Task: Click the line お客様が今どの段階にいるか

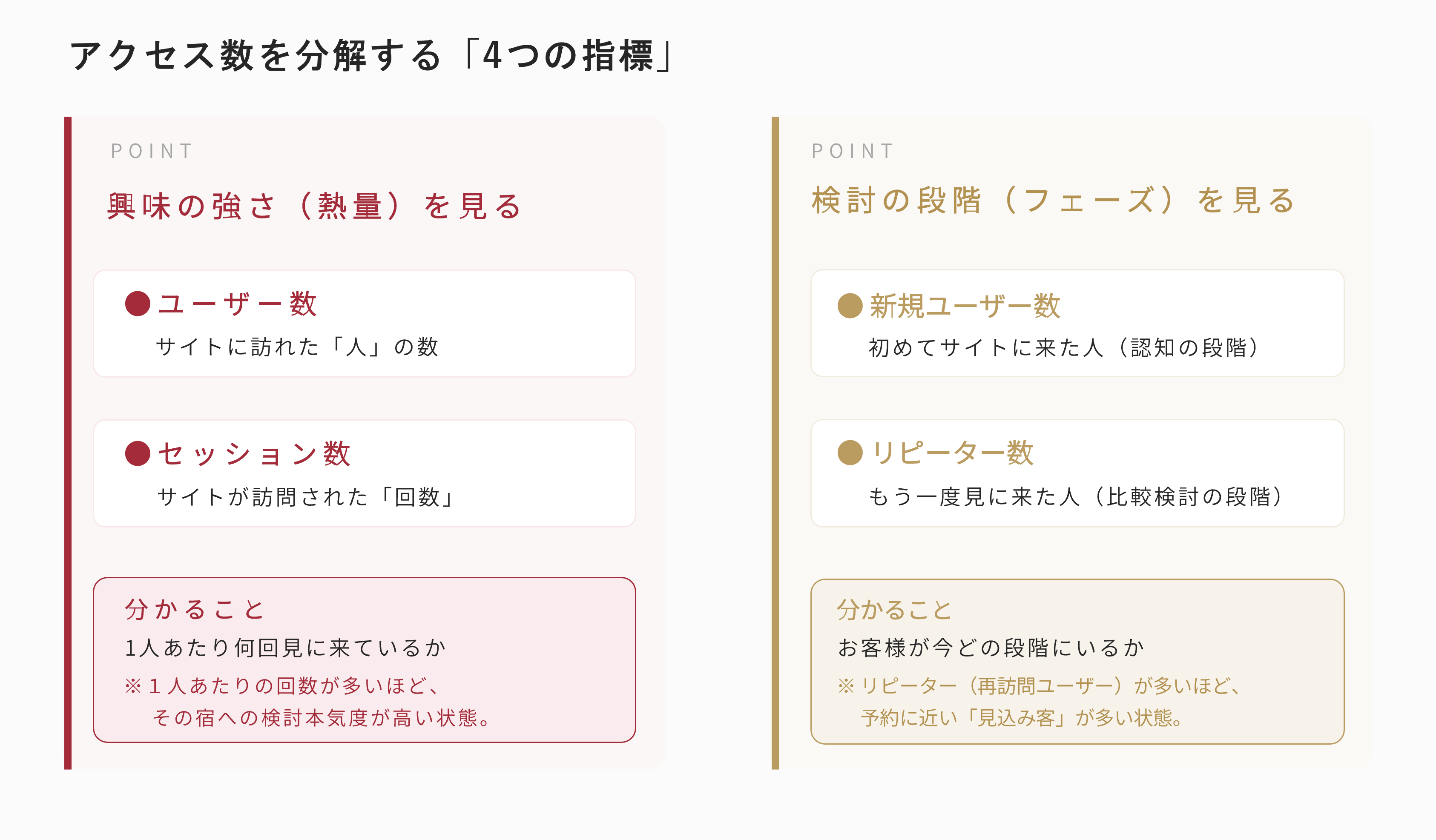Action: [x=991, y=648]
